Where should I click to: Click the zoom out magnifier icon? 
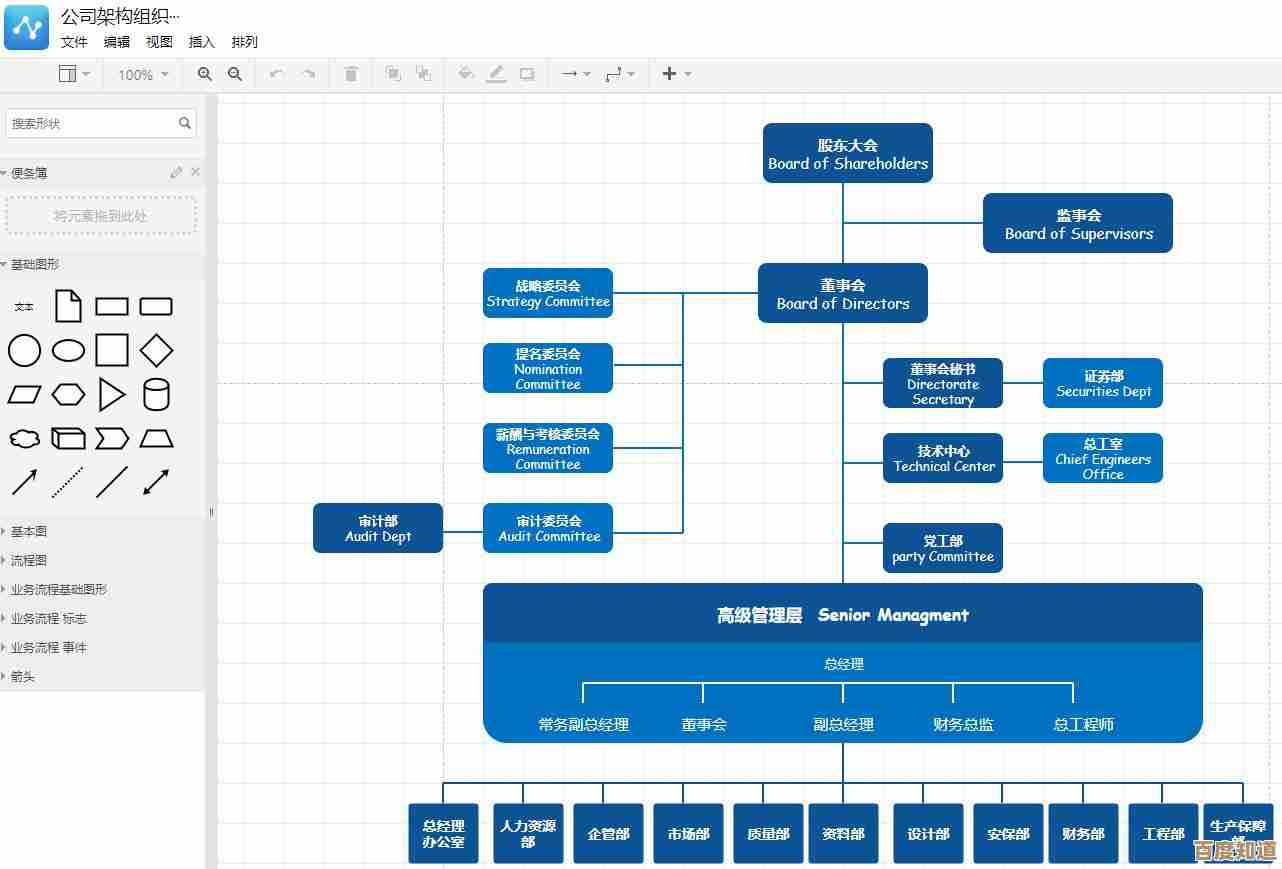pos(235,74)
